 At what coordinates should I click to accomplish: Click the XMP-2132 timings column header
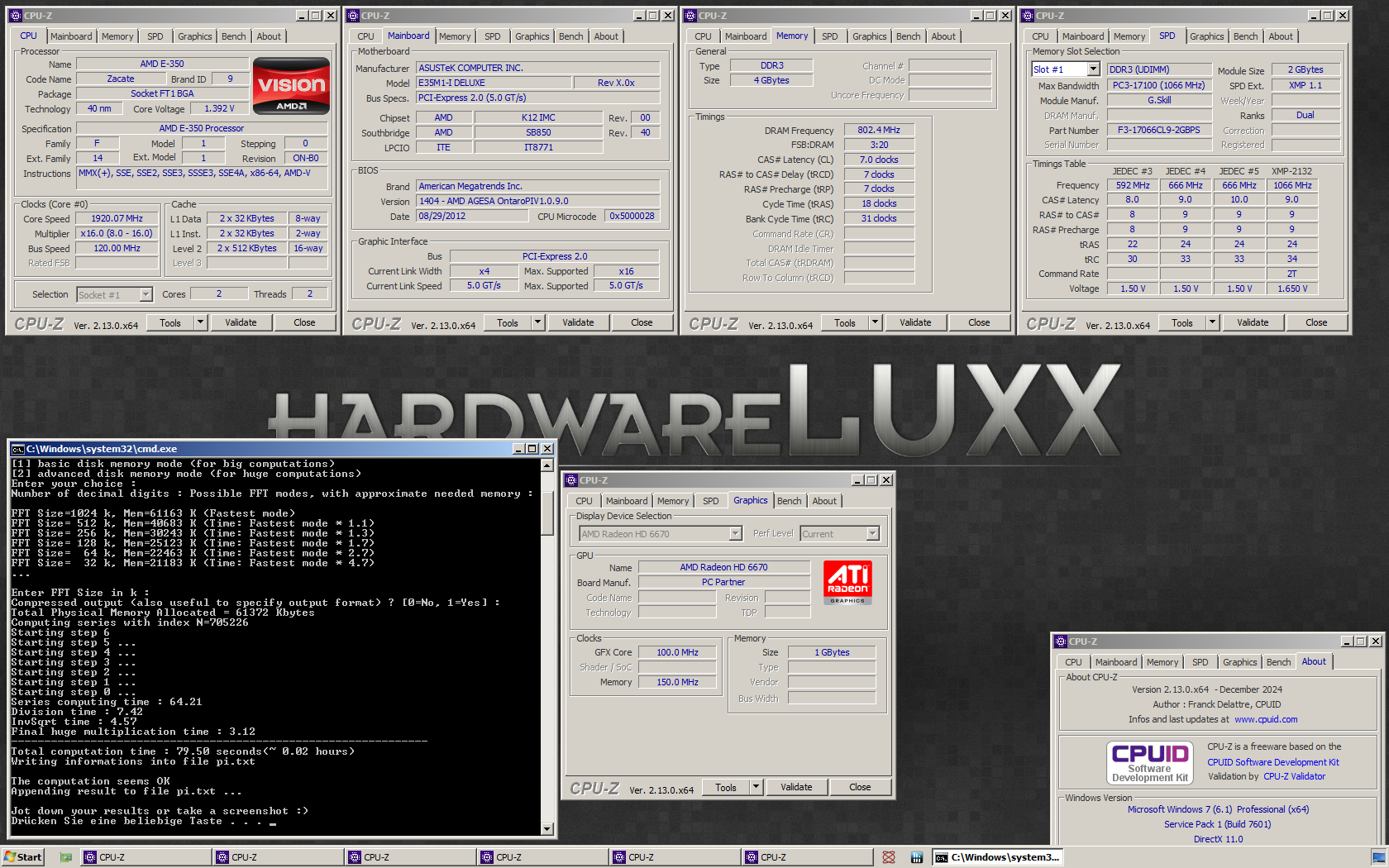[1291, 171]
